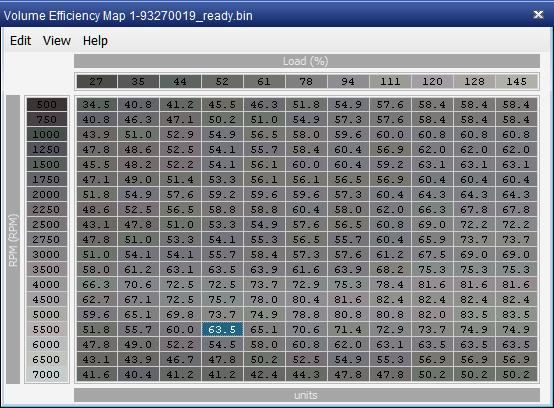Viewport: 554px width, 408px height.
Task: Click the Load column header 27
Action: coord(96,82)
